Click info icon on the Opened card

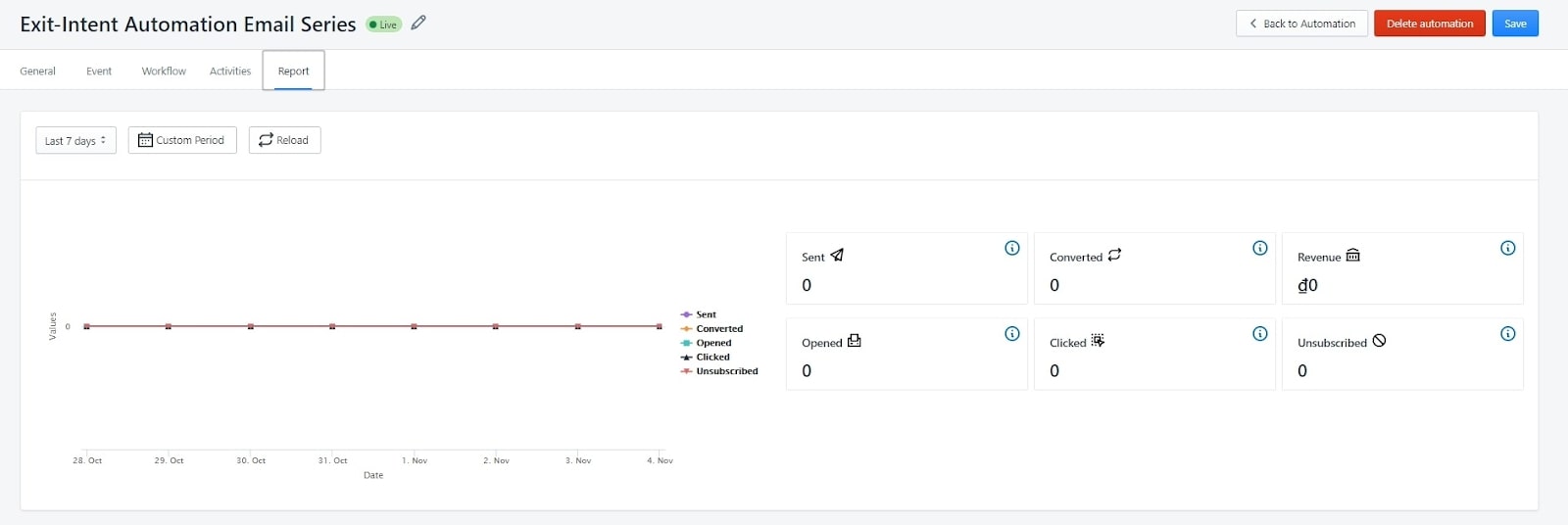point(1012,334)
